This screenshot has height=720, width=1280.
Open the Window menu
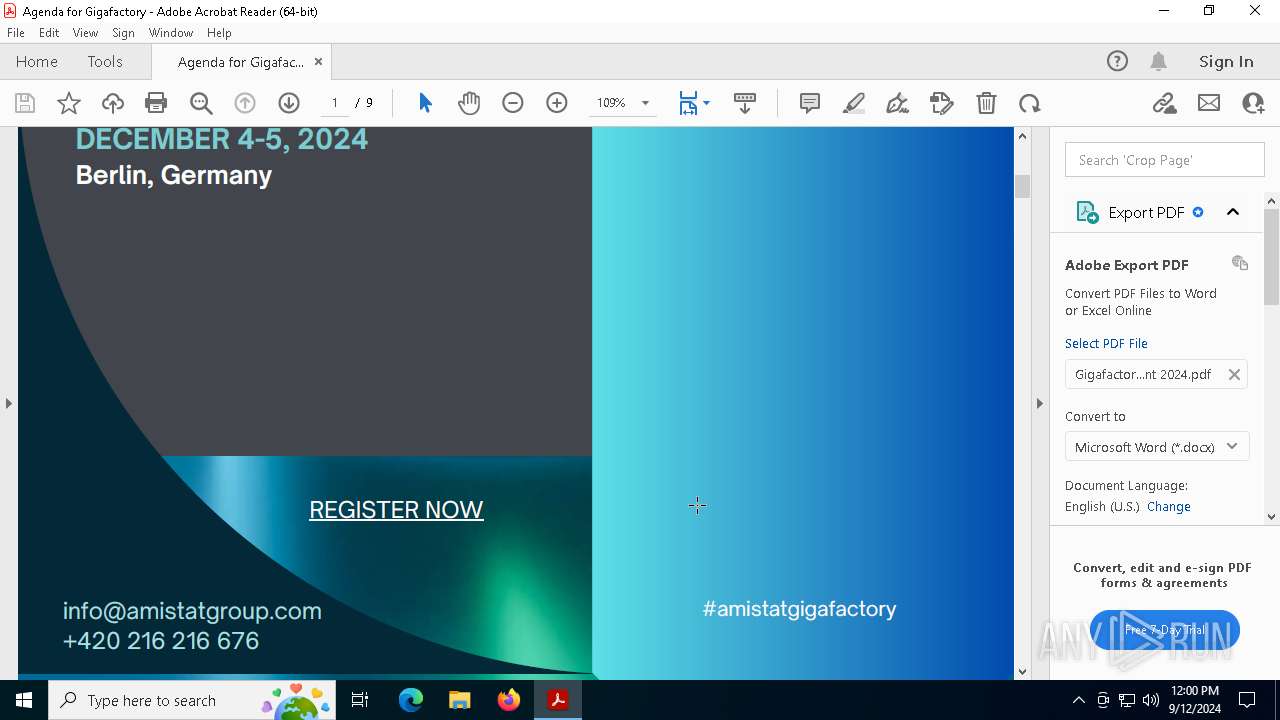171,33
